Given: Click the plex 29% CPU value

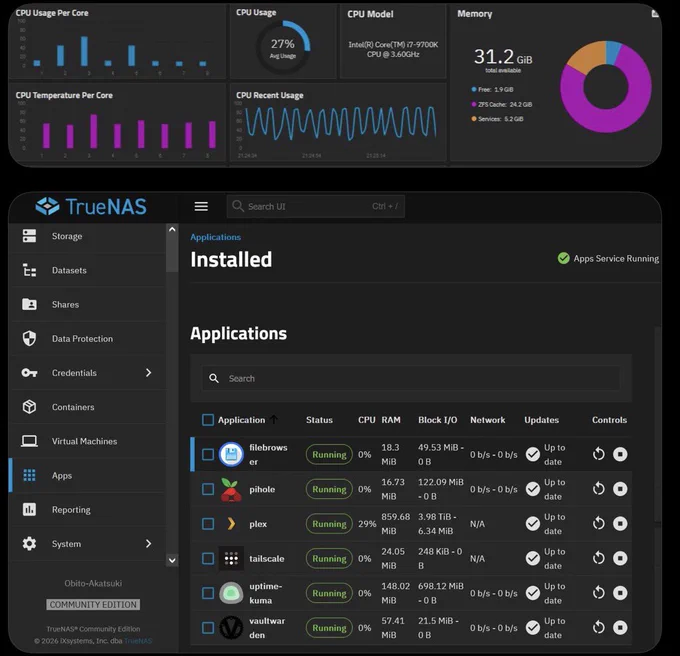Looking at the screenshot, I should tap(367, 524).
